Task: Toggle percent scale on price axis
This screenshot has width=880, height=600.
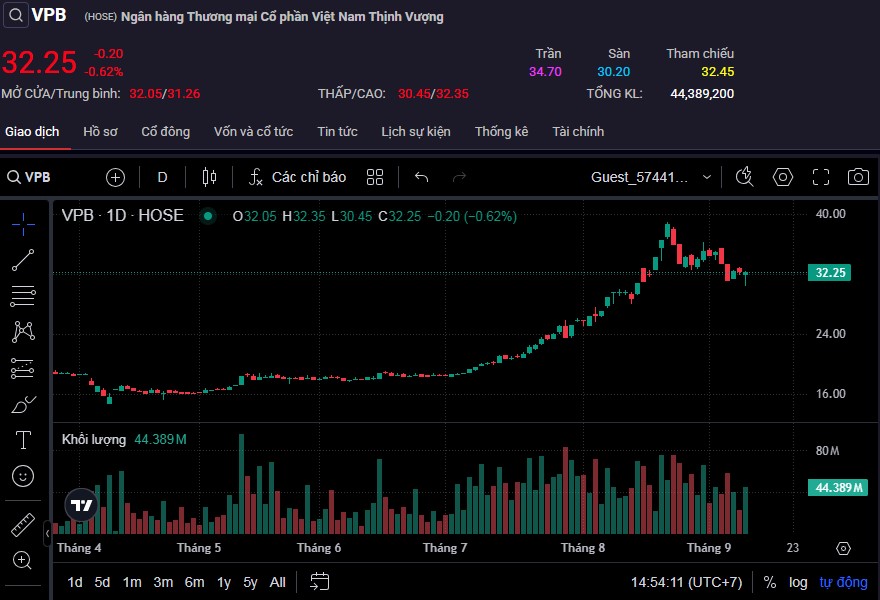Action: 769,582
